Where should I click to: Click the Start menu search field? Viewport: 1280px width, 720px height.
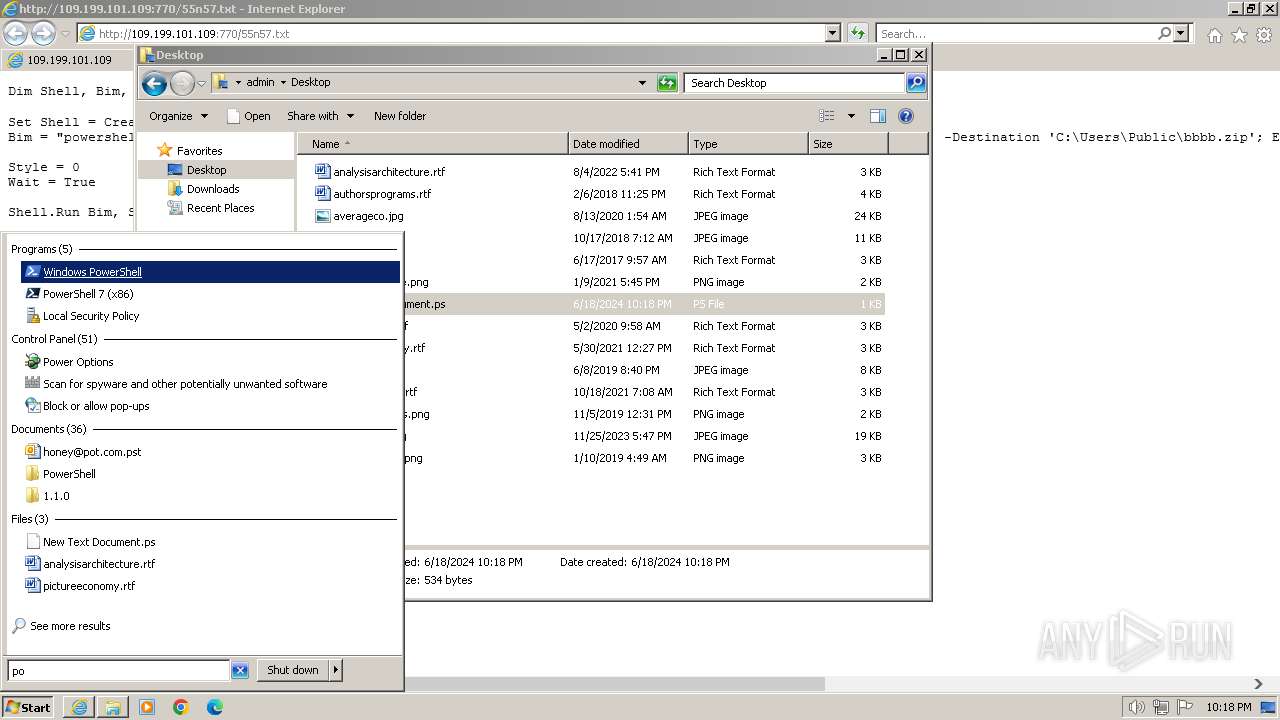click(x=118, y=671)
